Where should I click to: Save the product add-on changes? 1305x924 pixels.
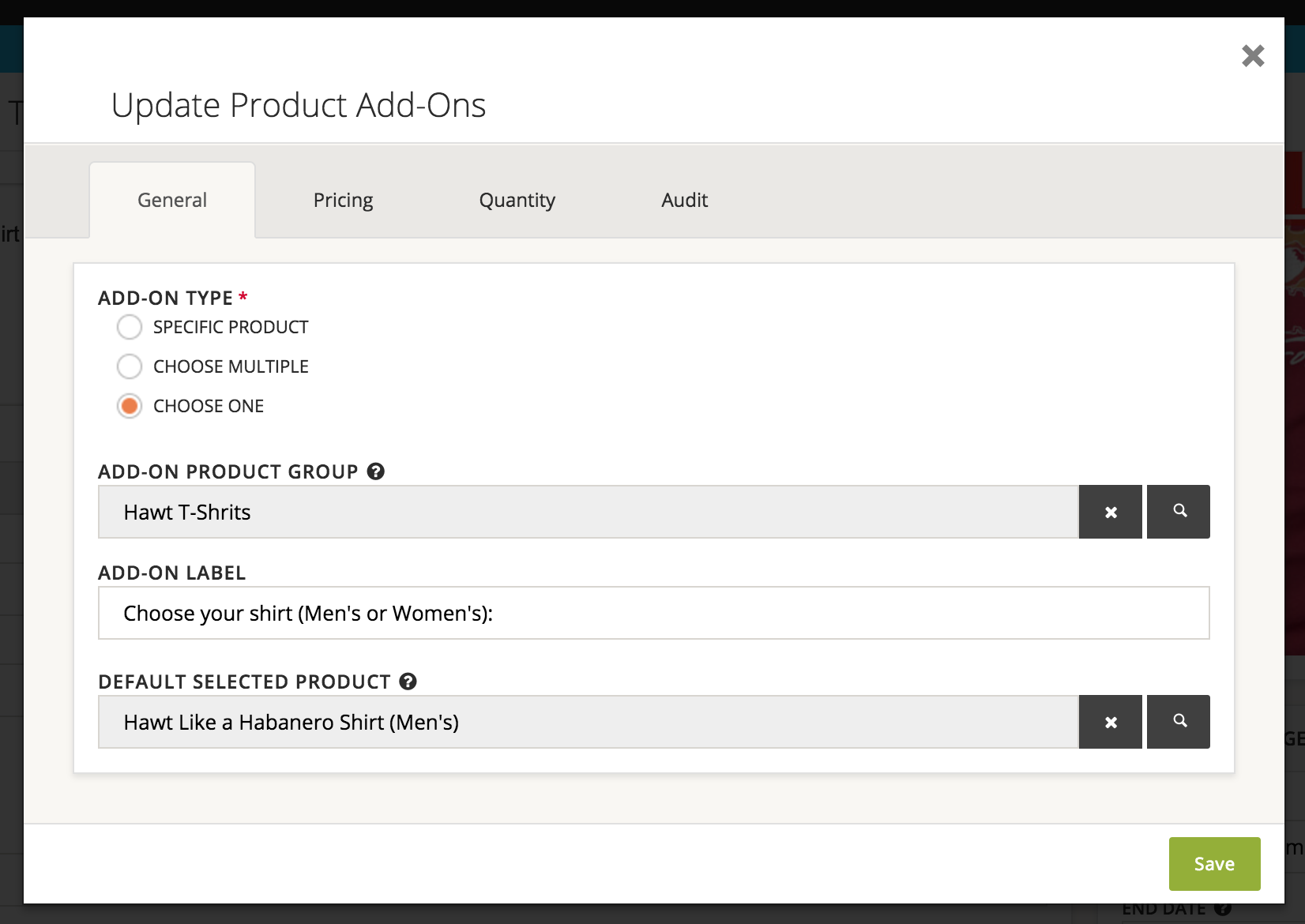tap(1214, 863)
